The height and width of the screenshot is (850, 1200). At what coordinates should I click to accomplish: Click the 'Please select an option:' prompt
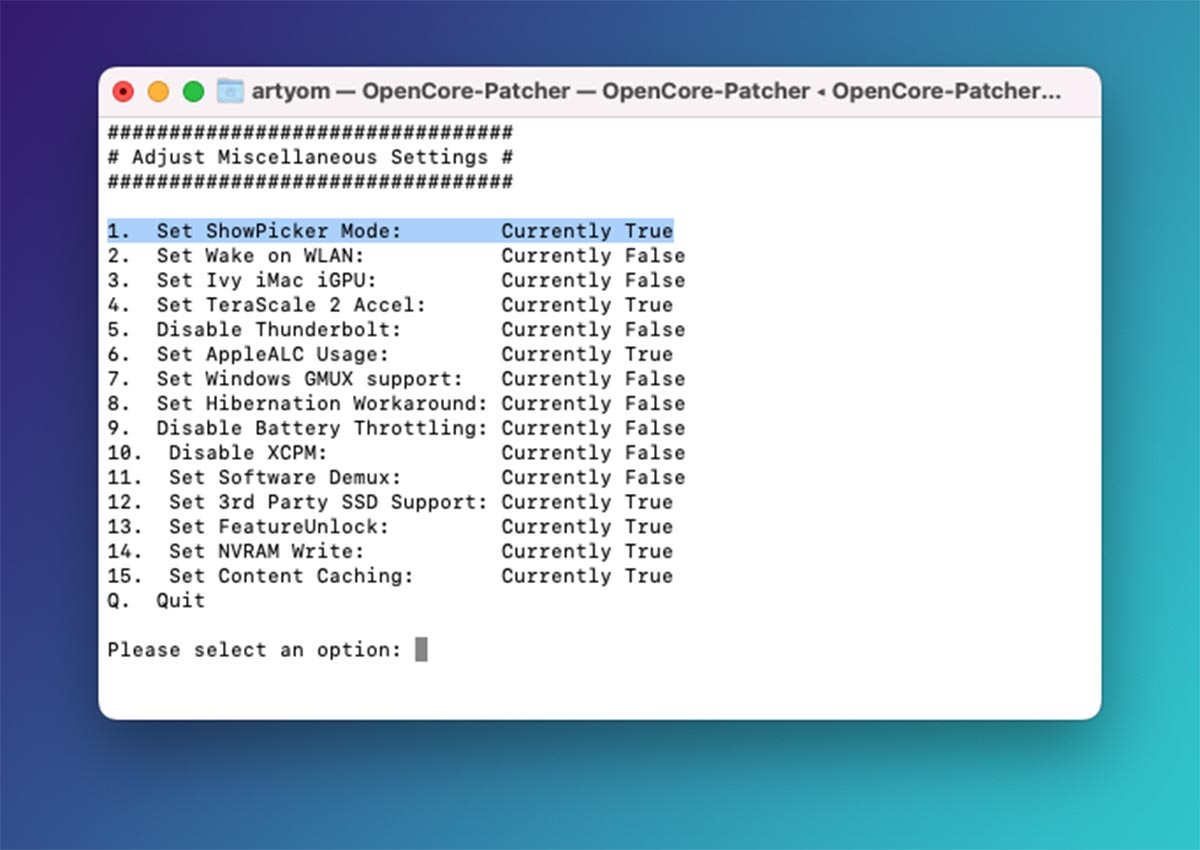pyautogui.click(x=254, y=650)
